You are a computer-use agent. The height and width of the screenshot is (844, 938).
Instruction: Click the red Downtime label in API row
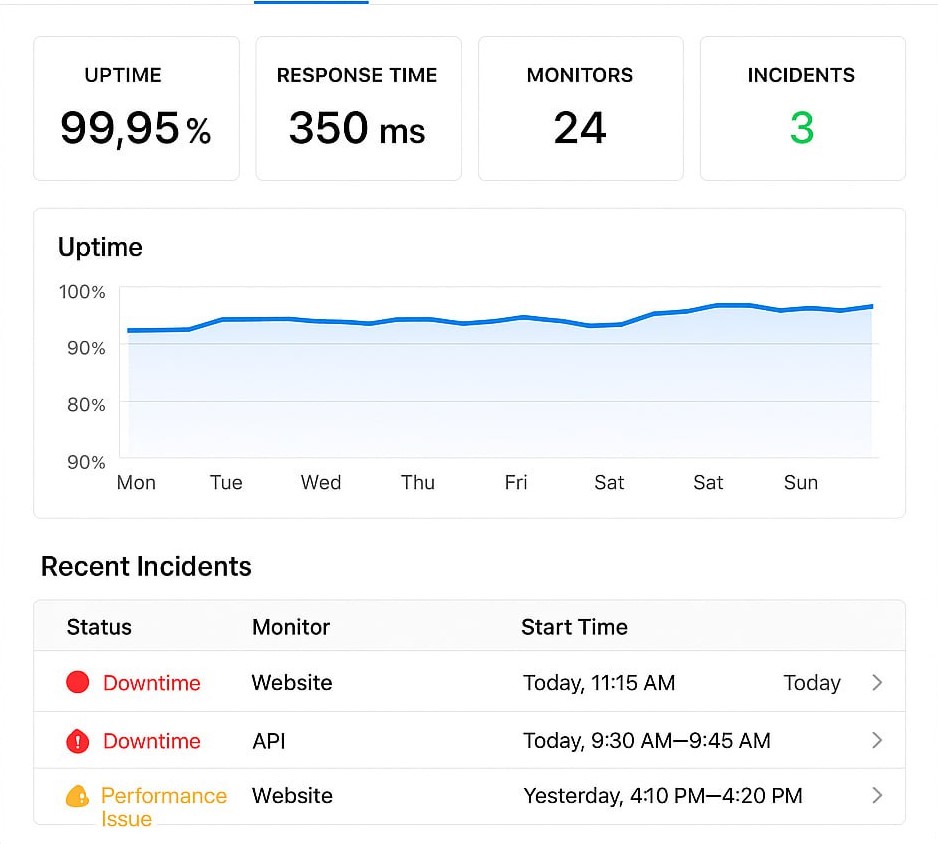click(152, 741)
